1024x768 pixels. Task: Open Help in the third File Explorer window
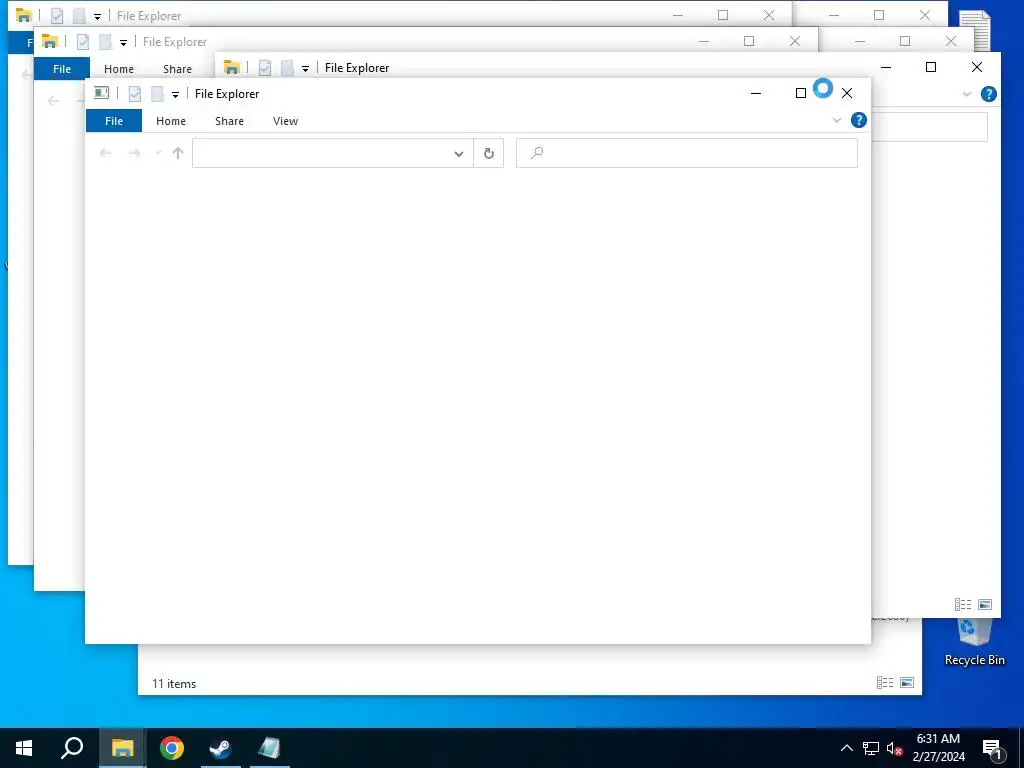(989, 94)
